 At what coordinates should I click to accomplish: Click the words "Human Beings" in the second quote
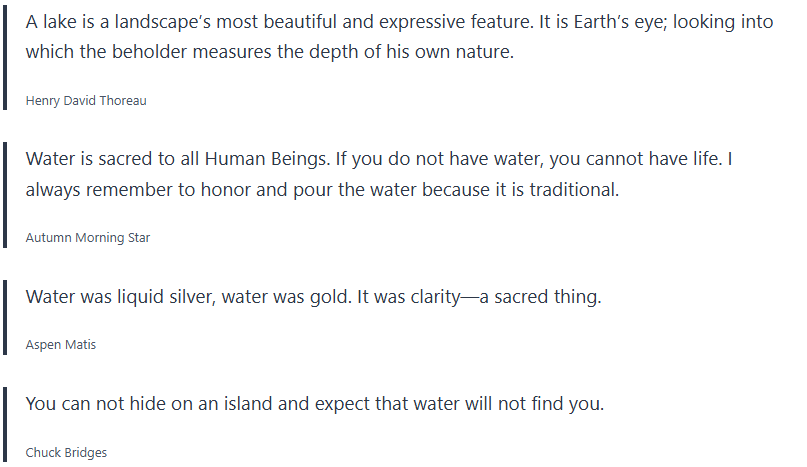[259, 160]
